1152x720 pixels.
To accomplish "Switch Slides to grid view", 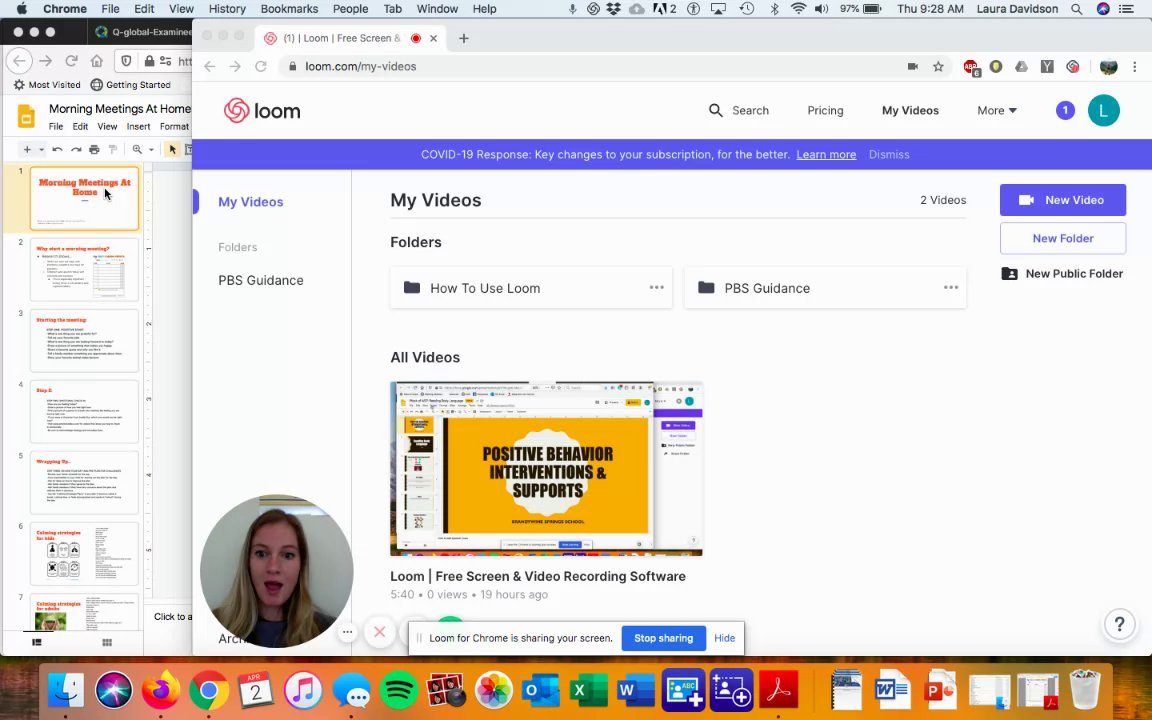I will click(x=107, y=642).
